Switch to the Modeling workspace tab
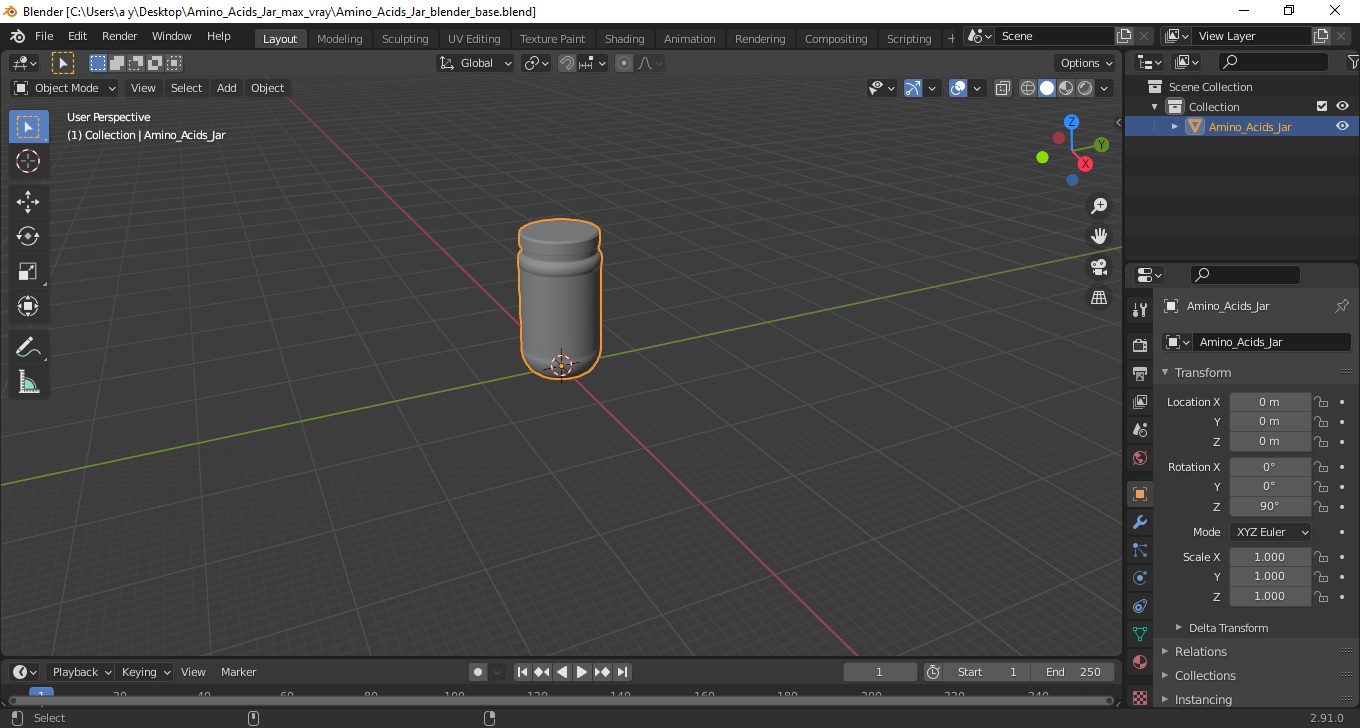 coord(340,38)
